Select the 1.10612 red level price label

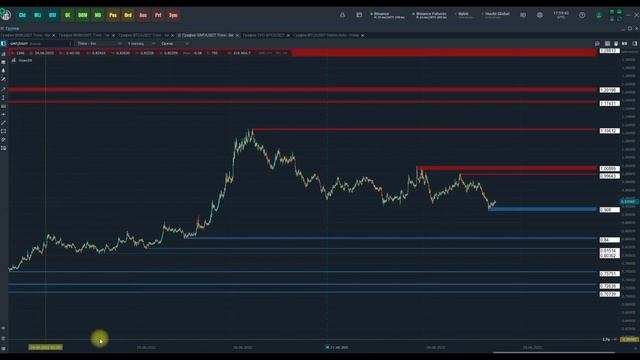tap(609, 131)
